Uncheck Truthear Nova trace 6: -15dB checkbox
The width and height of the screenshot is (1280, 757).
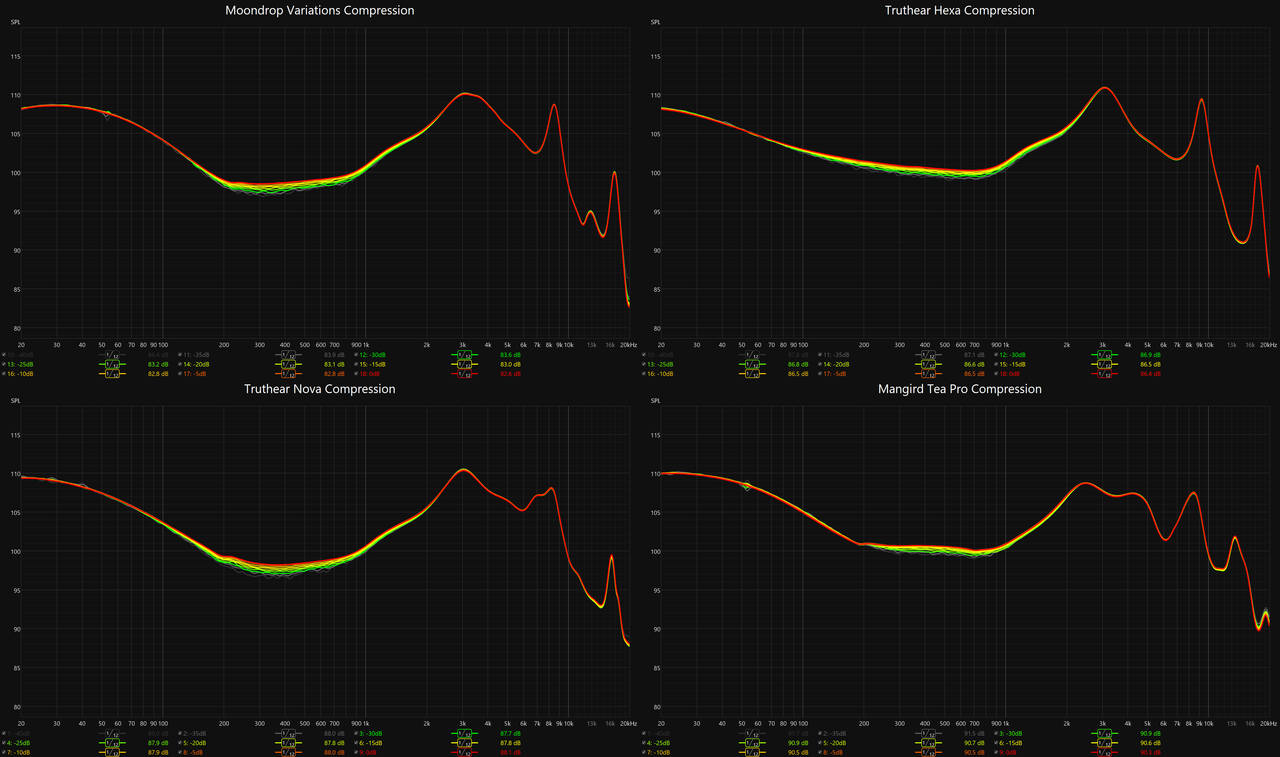pyautogui.click(x=357, y=744)
